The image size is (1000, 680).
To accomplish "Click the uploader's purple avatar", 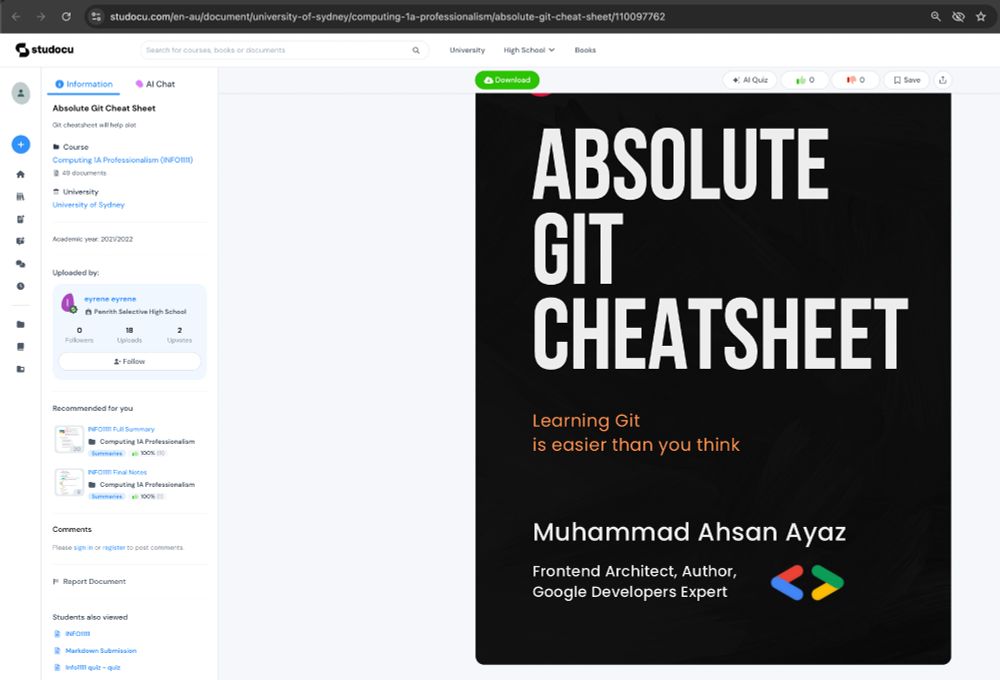I will (68, 304).
